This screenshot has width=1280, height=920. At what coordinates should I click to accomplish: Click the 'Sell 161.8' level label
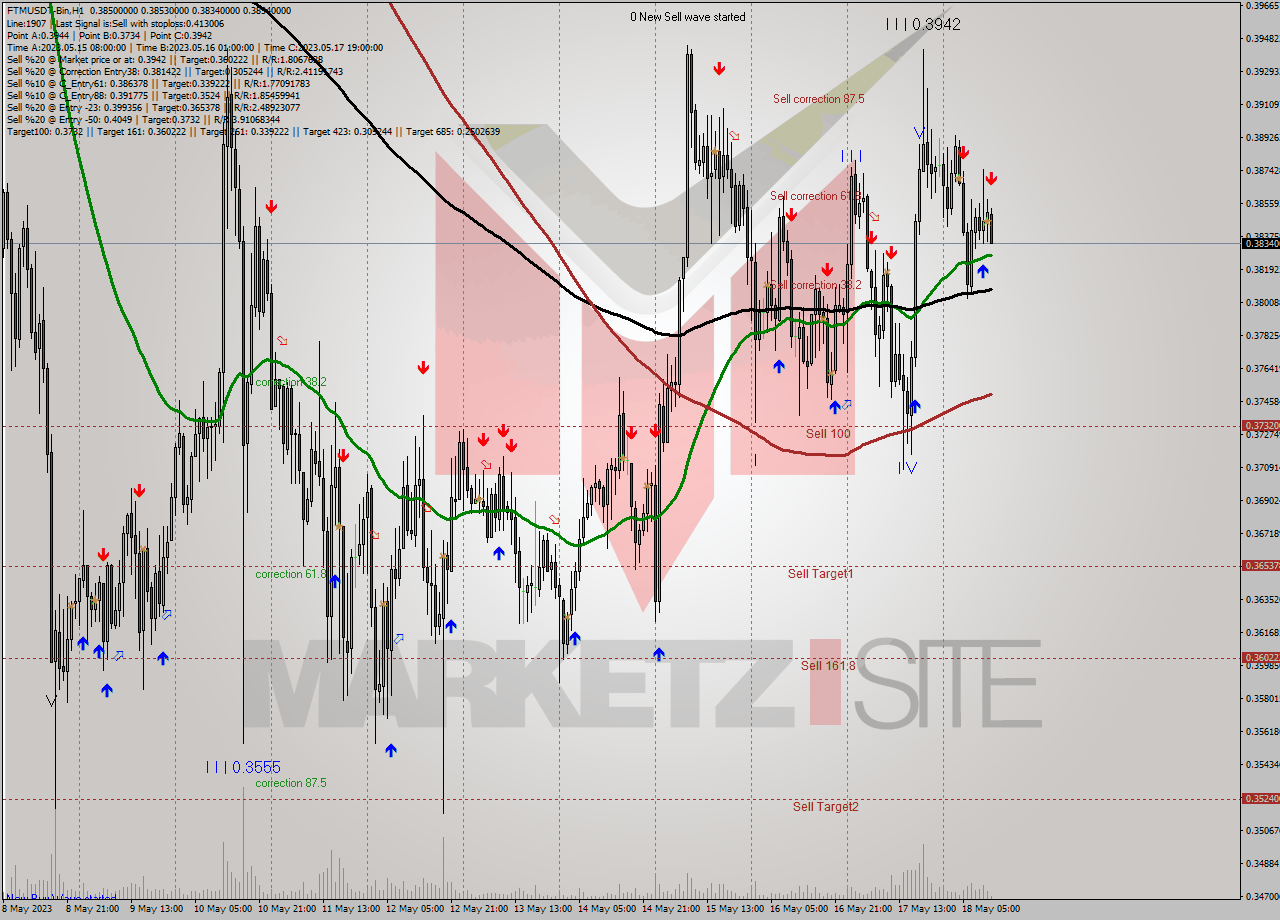tap(827, 665)
